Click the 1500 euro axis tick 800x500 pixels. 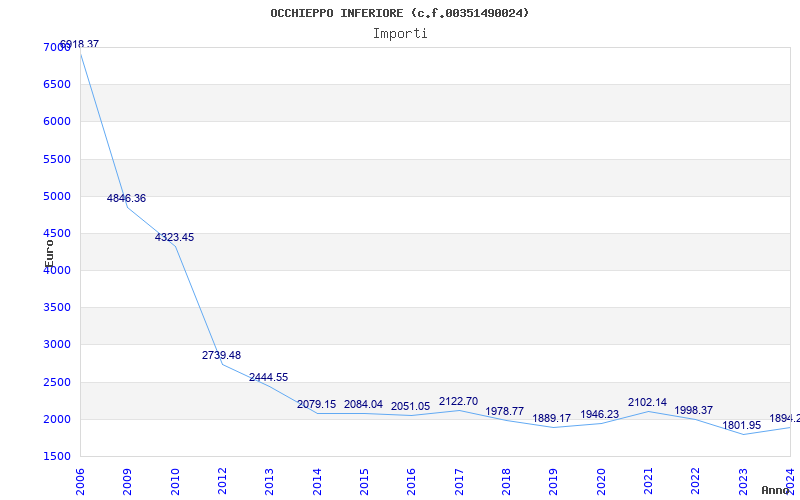(x=57, y=456)
